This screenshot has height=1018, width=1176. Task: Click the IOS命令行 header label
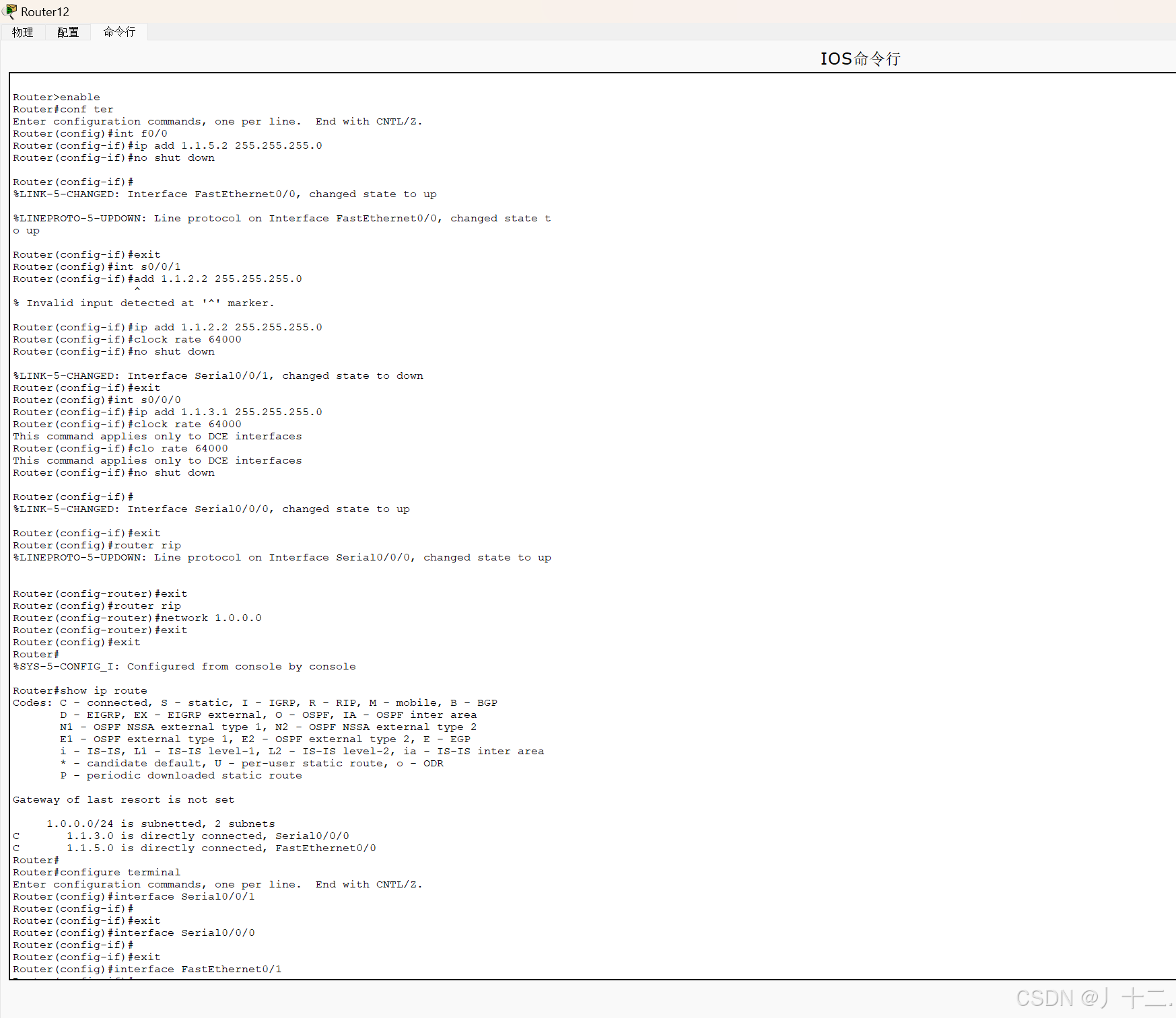pos(859,59)
